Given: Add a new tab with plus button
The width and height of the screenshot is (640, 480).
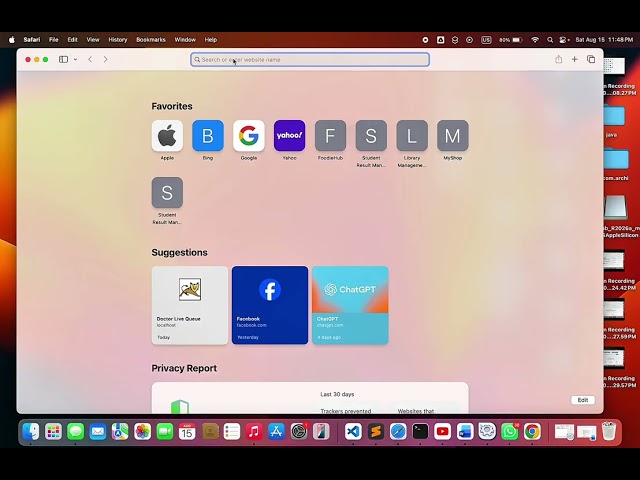Looking at the screenshot, I should click(x=574, y=60).
